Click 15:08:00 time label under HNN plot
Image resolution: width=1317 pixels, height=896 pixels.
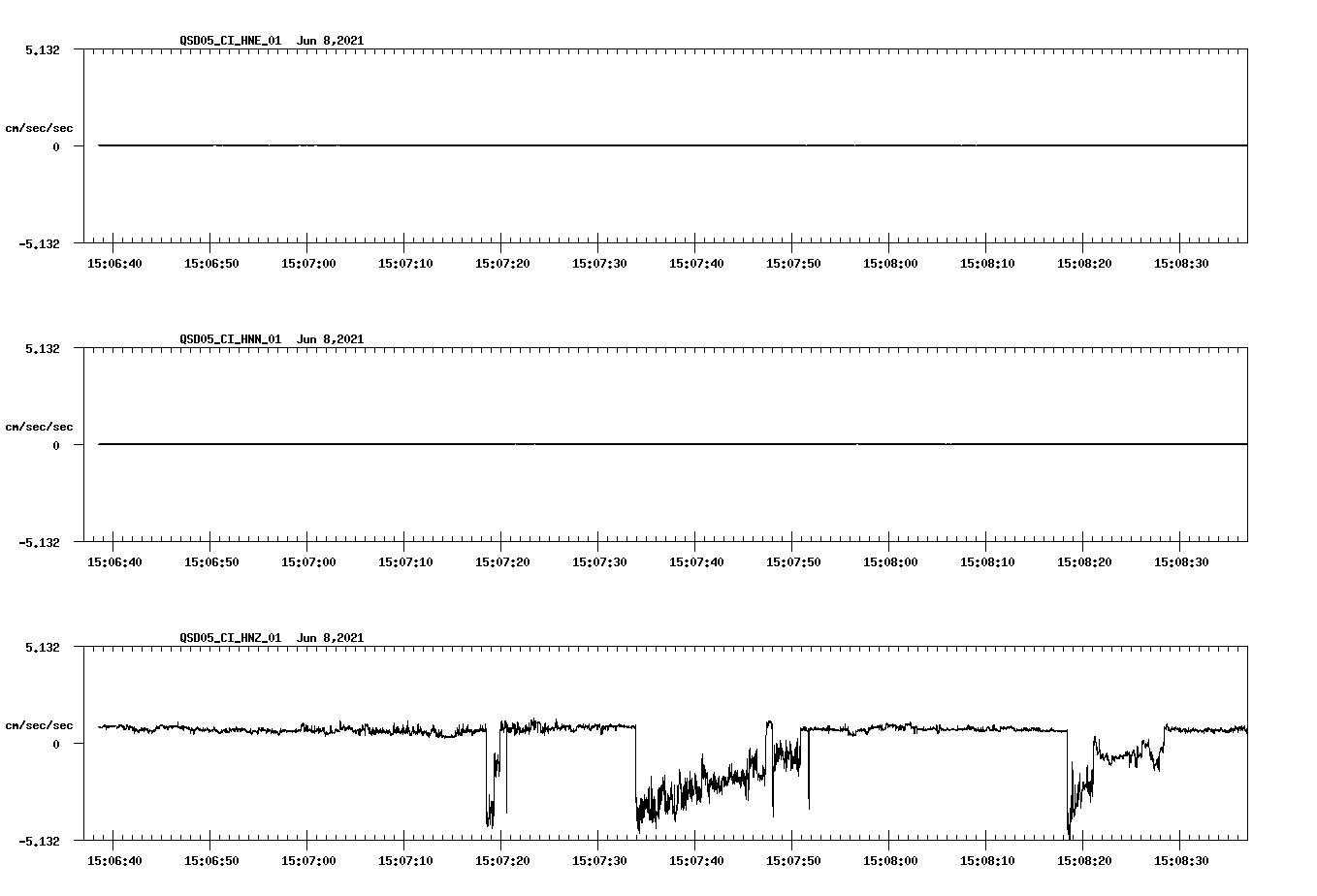point(890,562)
